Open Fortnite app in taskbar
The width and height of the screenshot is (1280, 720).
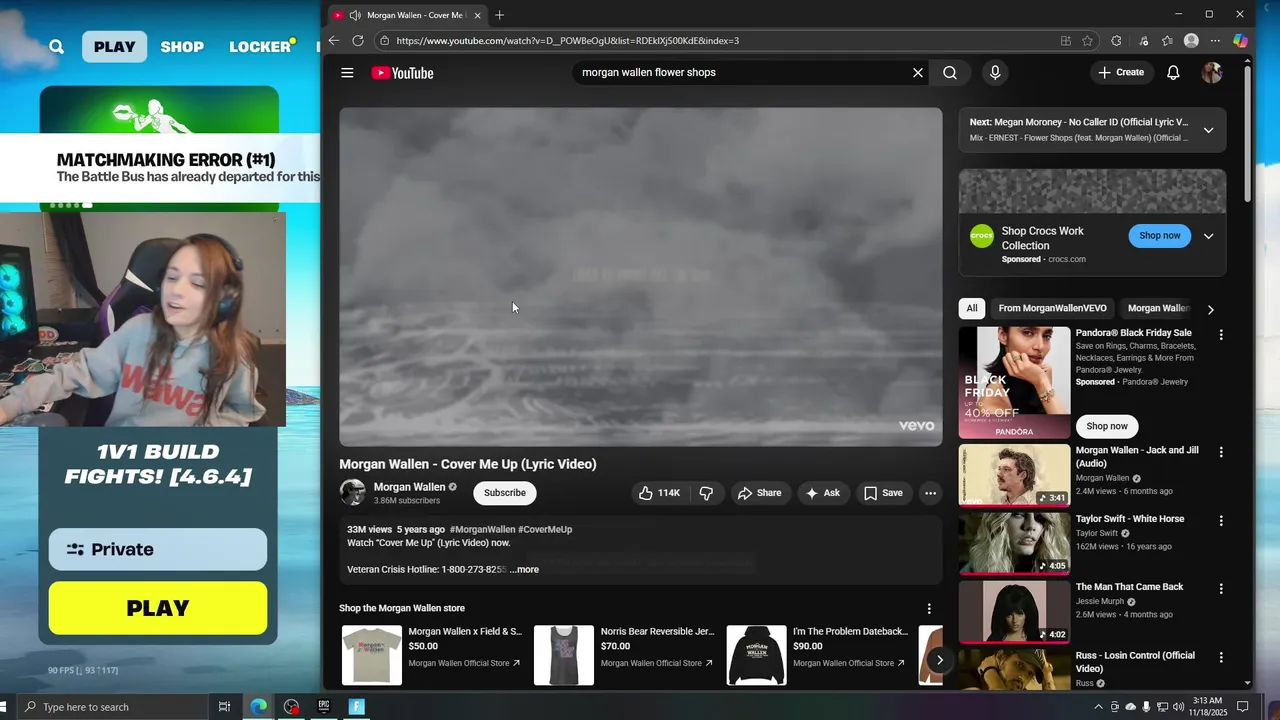(x=356, y=706)
